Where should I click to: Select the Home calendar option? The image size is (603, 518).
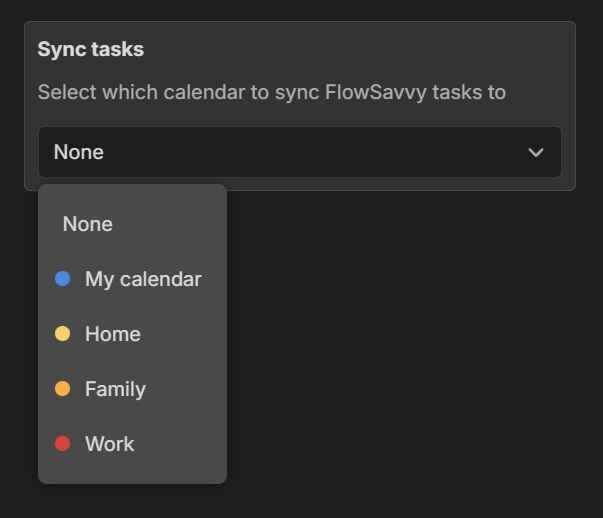pos(132,334)
